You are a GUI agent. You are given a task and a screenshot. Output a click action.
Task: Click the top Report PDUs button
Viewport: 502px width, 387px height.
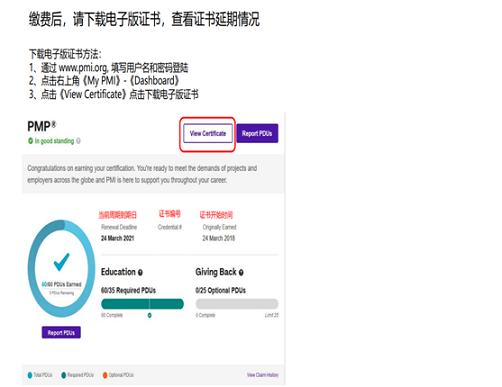(x=257, y=134)
